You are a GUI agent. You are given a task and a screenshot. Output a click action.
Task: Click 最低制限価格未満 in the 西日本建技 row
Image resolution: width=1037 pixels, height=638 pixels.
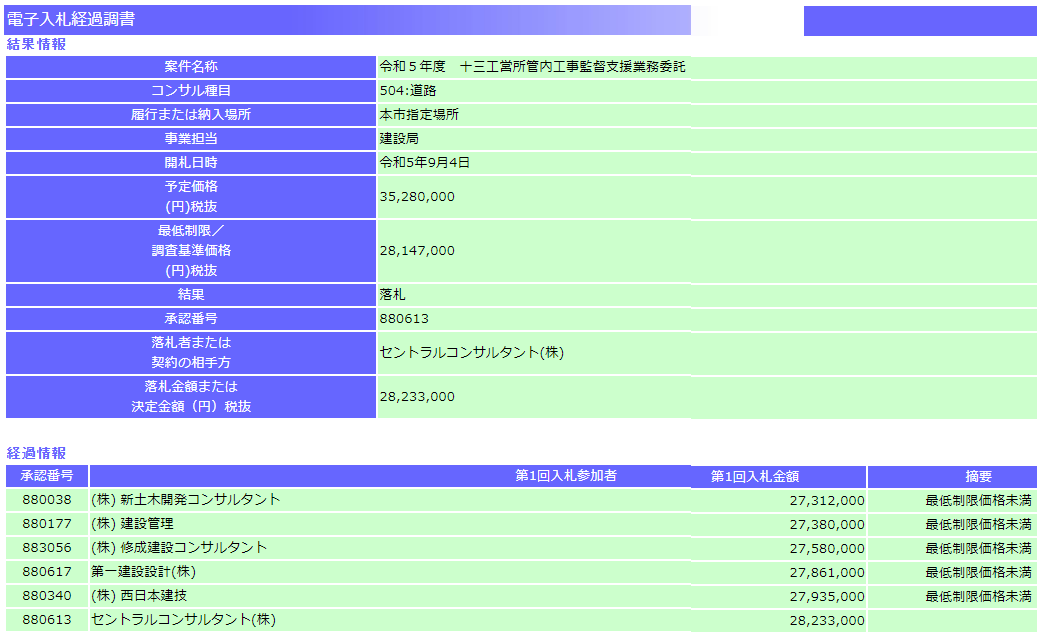[978, 596]
